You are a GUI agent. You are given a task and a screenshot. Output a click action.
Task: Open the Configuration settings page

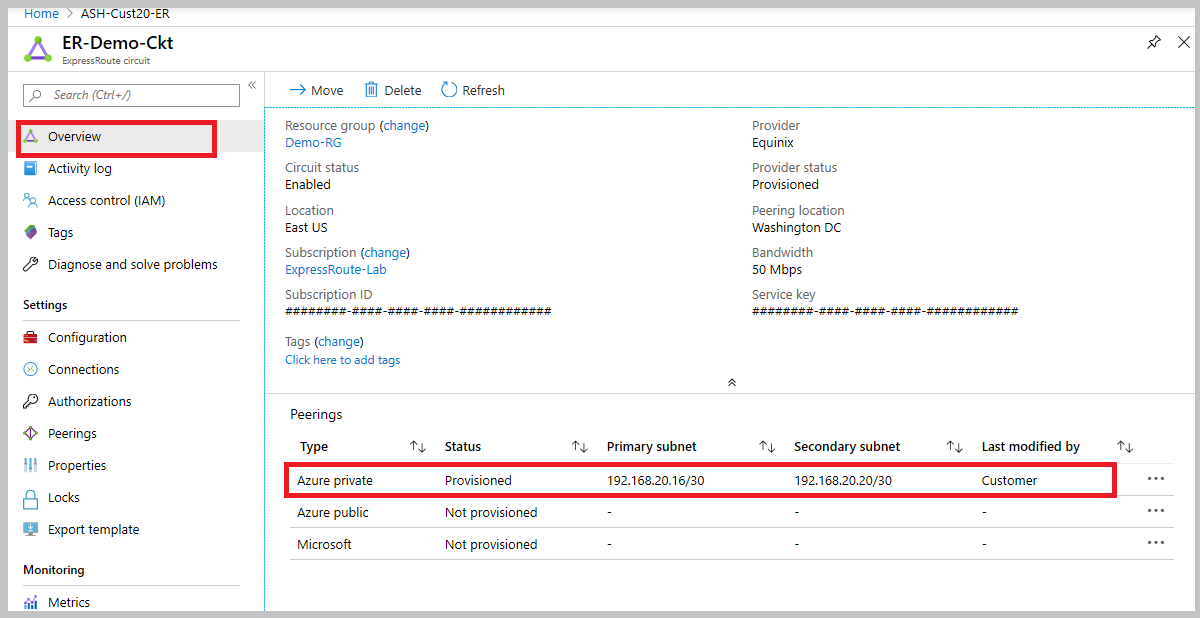(87, 337)
